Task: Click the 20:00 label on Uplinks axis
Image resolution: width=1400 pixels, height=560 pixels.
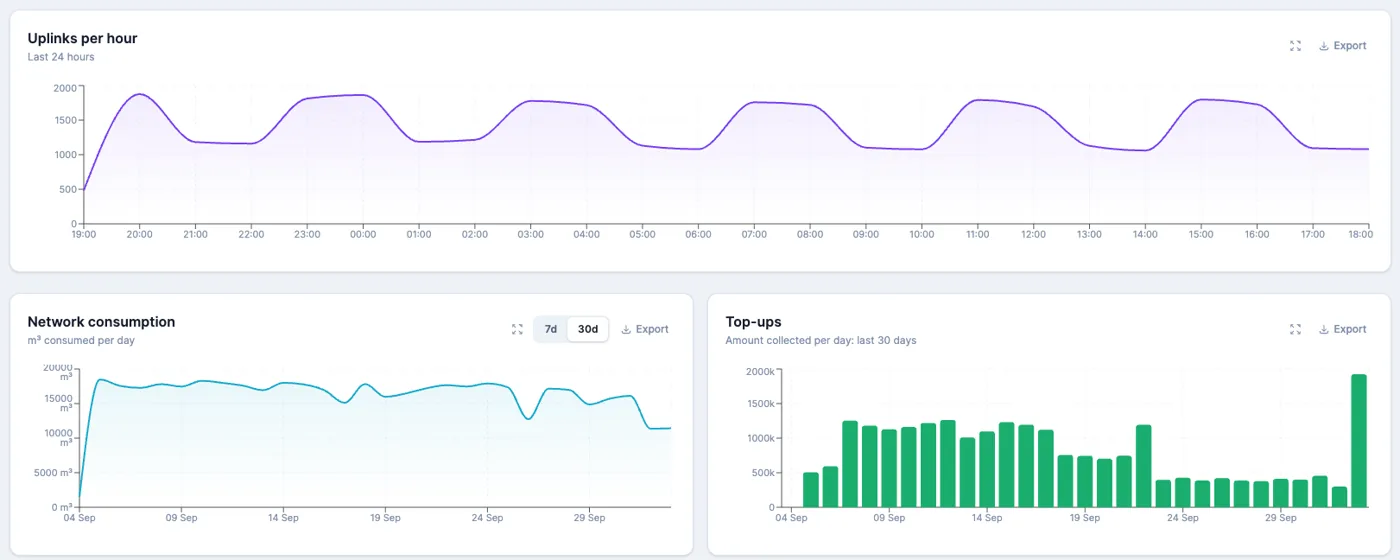Action: [139, 234]
